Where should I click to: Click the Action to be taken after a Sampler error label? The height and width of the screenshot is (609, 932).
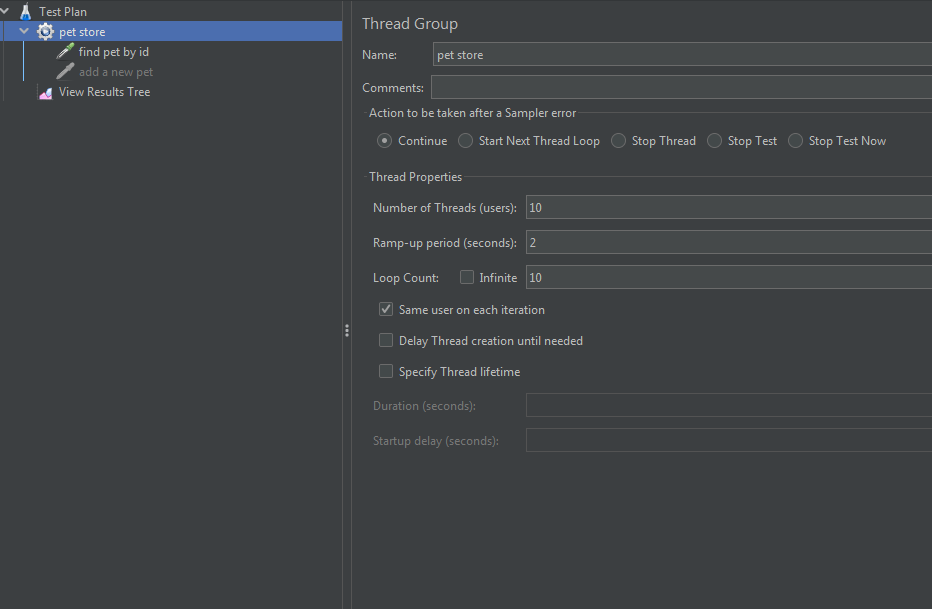pyautogui.click(x=473, y=113)
